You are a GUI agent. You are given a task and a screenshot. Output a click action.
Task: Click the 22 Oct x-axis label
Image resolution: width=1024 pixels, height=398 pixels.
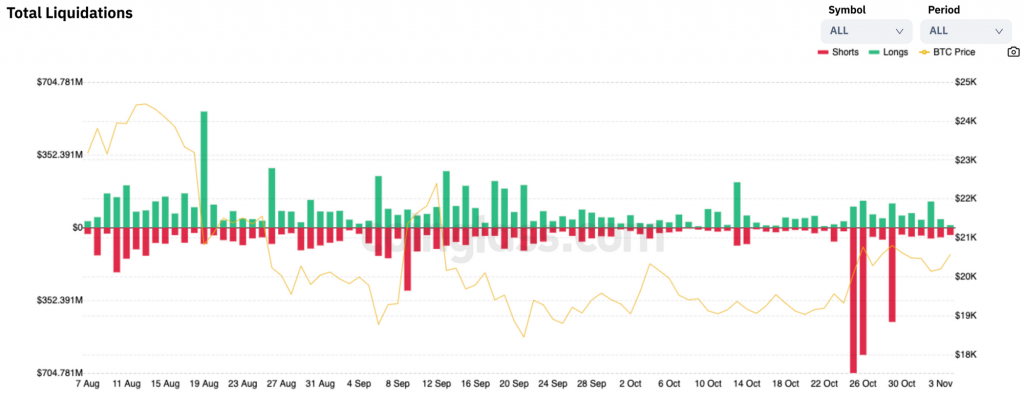(x=824, y=384)
